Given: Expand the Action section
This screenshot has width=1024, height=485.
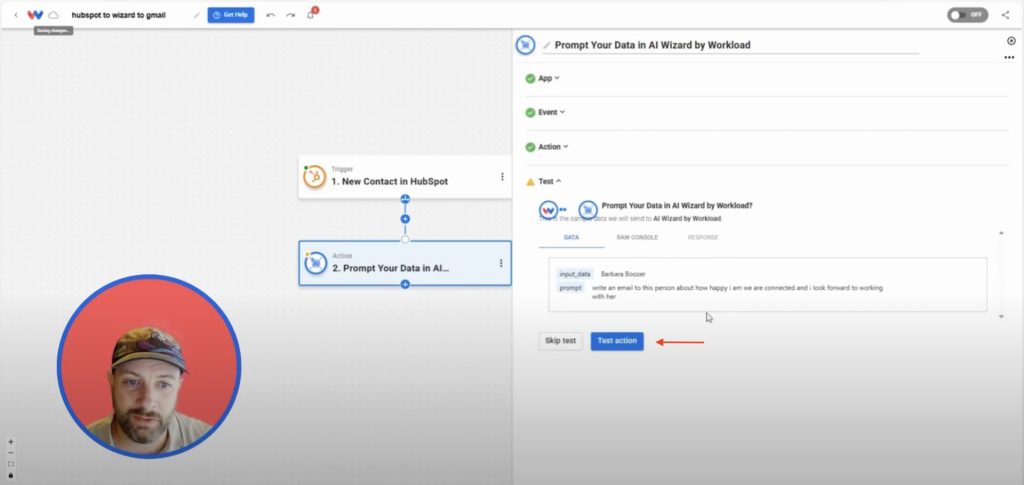Looking at the screenshot, I should point(553,147).
